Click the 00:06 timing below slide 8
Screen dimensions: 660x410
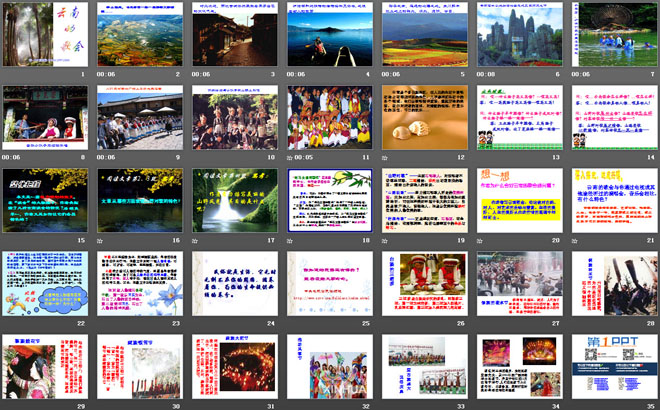pyautogui.click(x=11, y=157)
